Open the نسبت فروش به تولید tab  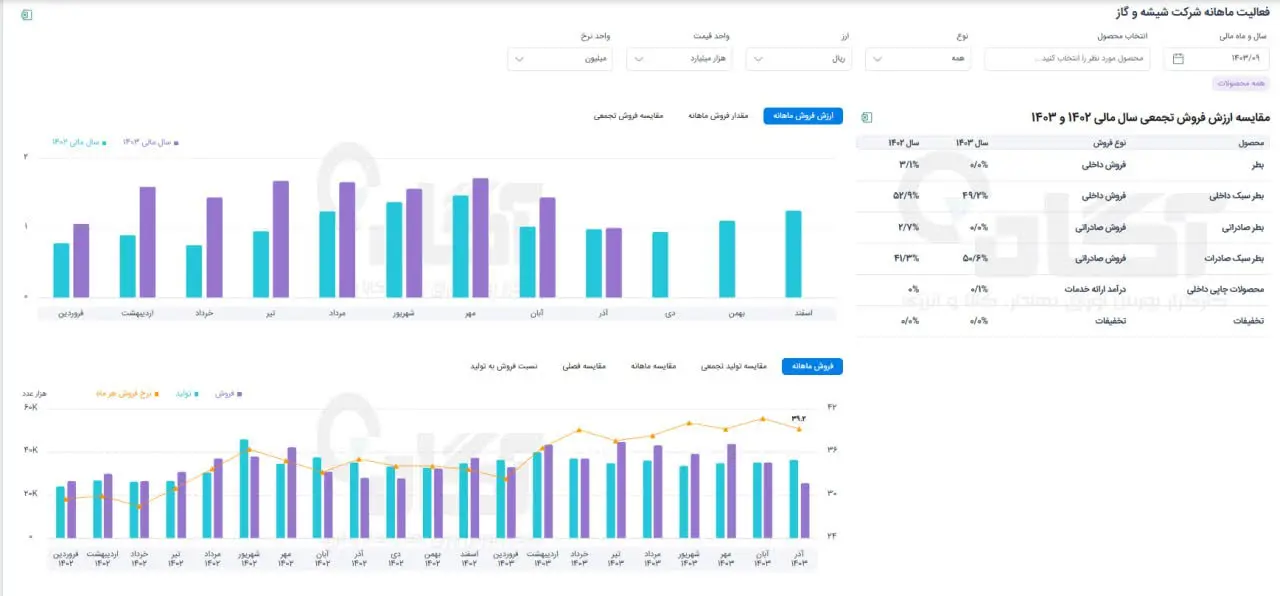pos(504,366)
